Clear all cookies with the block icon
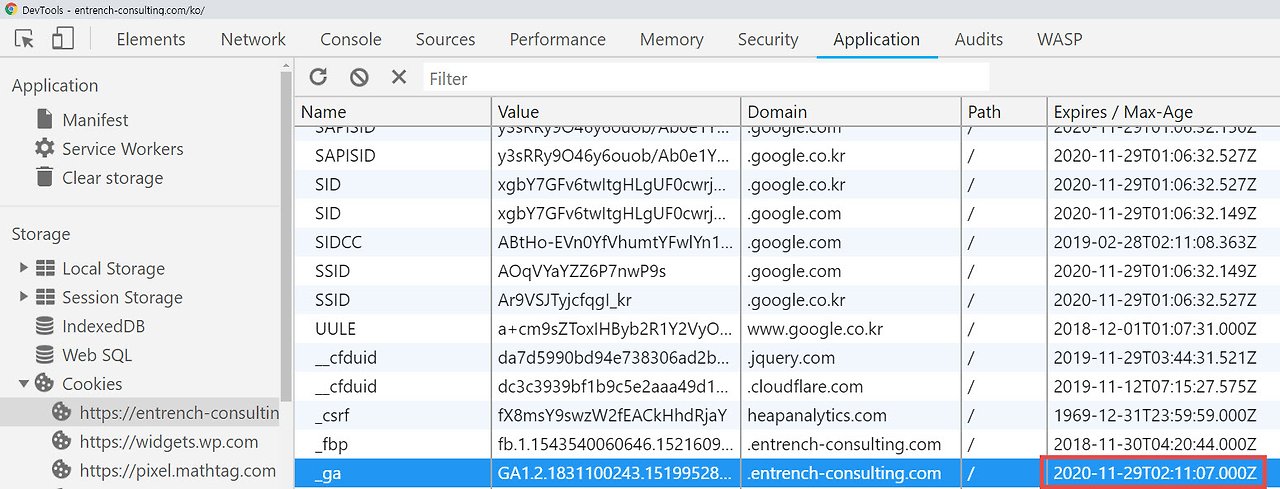The height and width of the screenshot is (489, 1280). [x=359, y=77]
